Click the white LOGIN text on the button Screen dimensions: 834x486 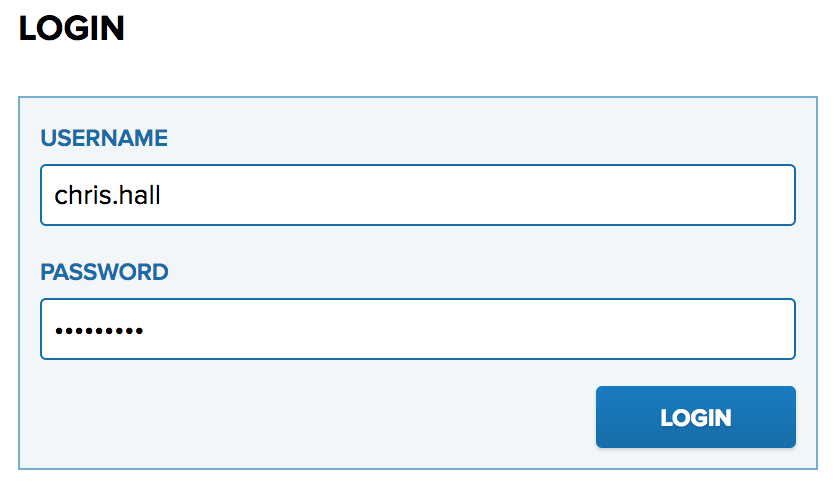pyautogui.click(x=696, y=418)
